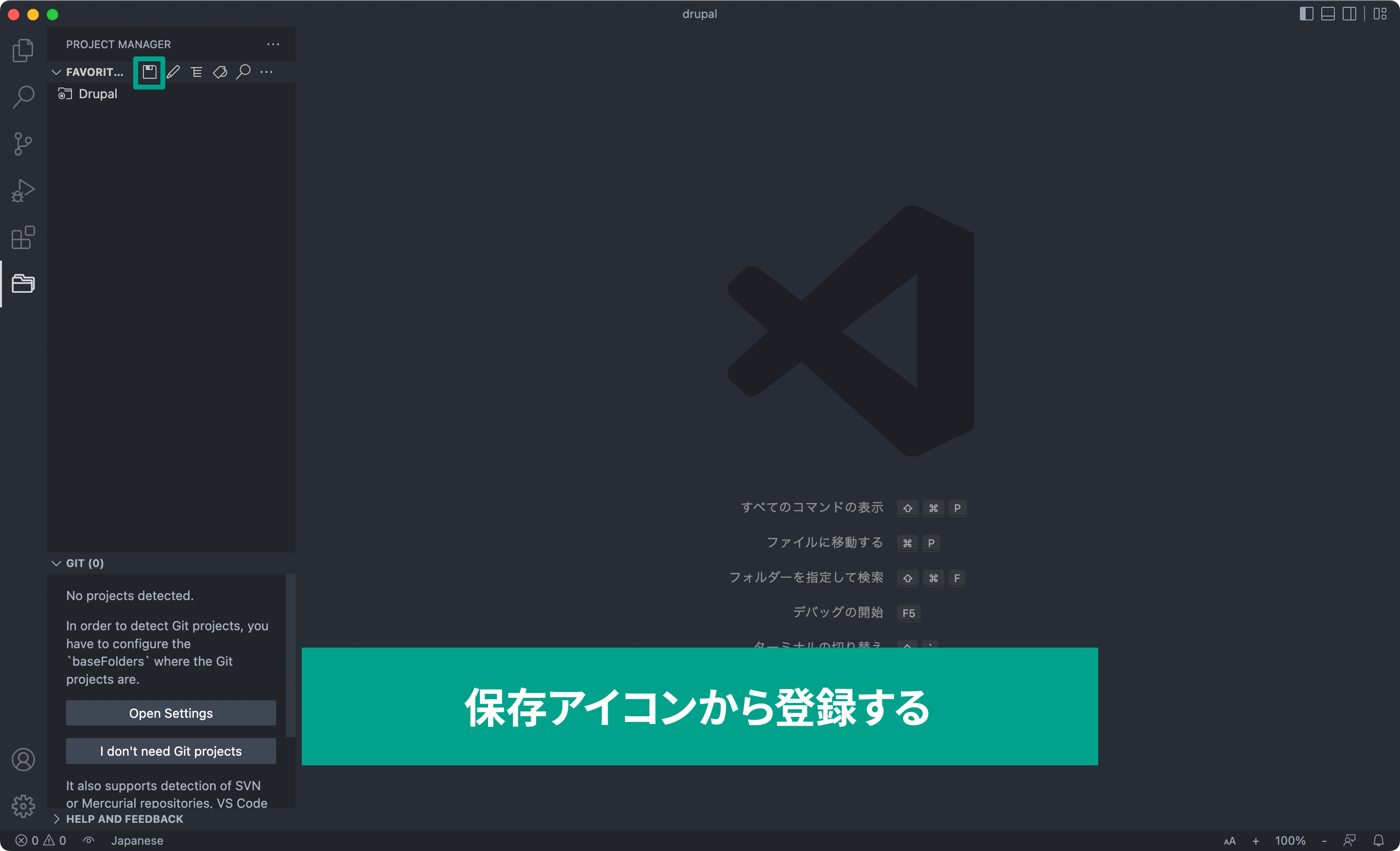This screenshot has width=1400, height=851.
Task: Open notifications bell in status bar
Action: (1379, 841)
